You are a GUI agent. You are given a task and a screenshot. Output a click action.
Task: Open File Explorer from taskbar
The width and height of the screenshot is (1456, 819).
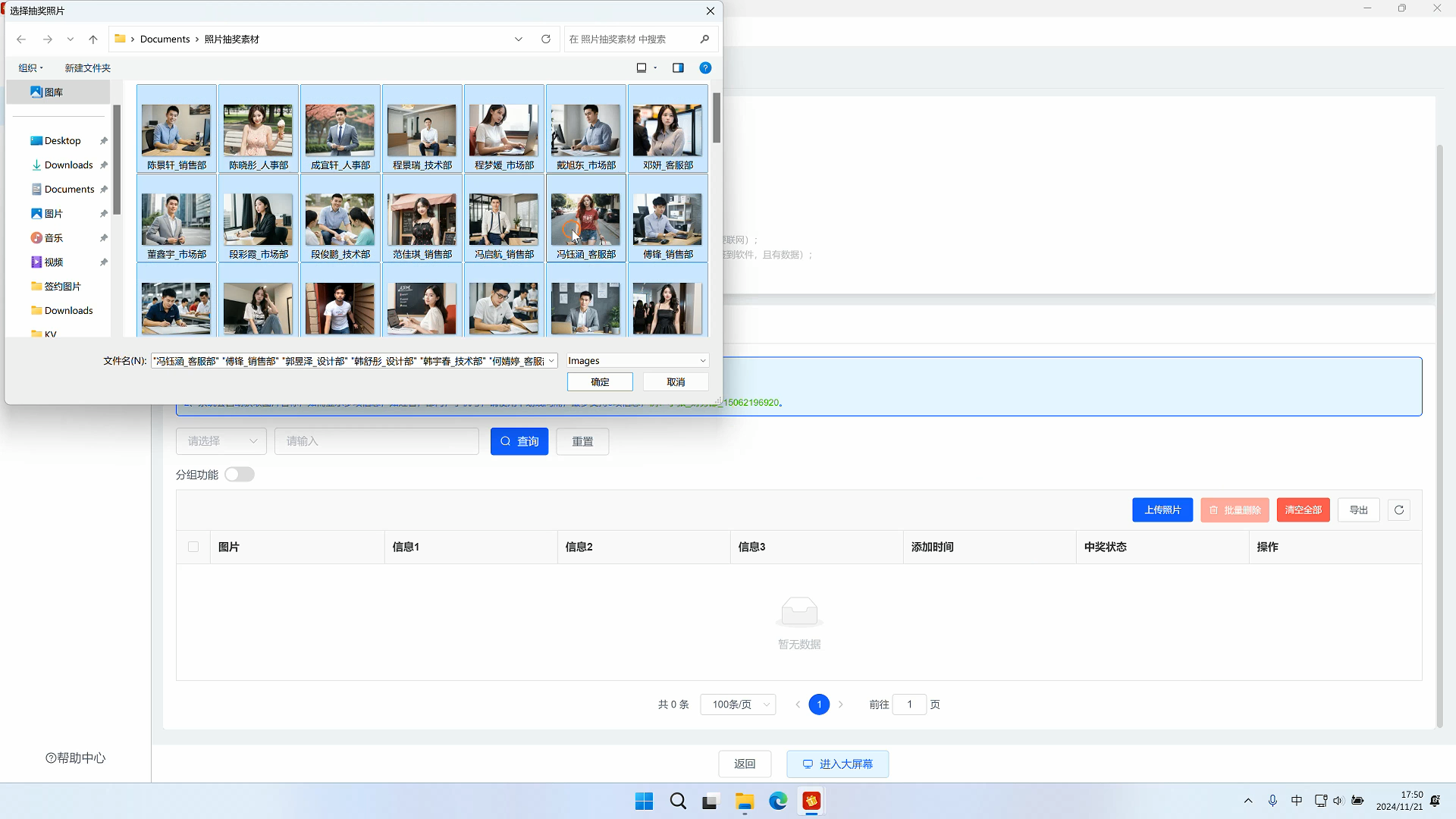[744, 801]
